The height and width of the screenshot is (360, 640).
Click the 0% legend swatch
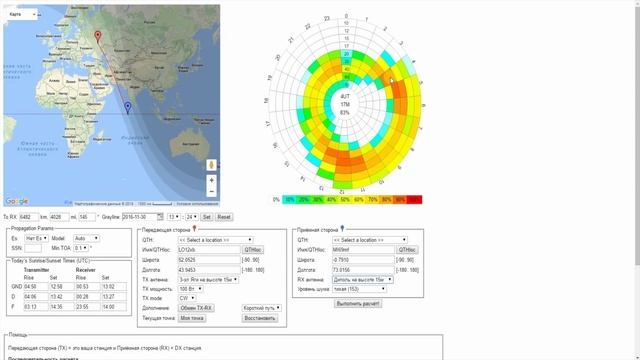pyautogui.click(x=276, y=200)
